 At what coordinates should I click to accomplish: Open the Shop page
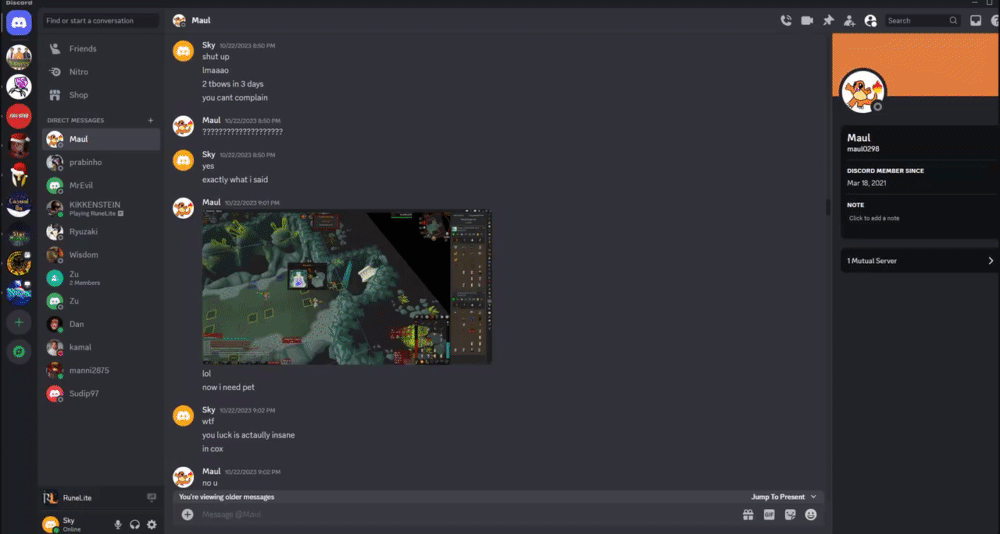(101, 95)
